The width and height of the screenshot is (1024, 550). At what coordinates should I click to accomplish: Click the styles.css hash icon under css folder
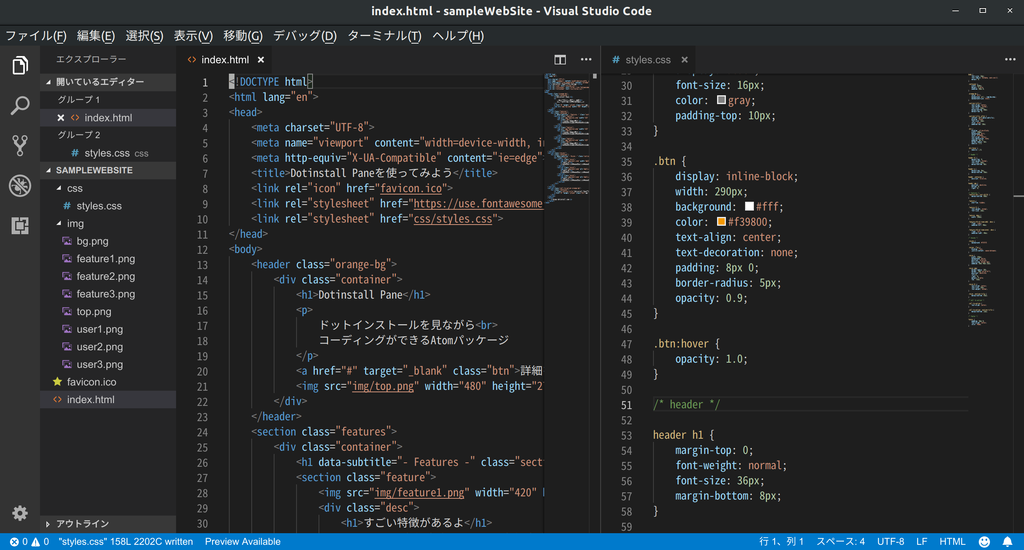click(x=67, y=206)
